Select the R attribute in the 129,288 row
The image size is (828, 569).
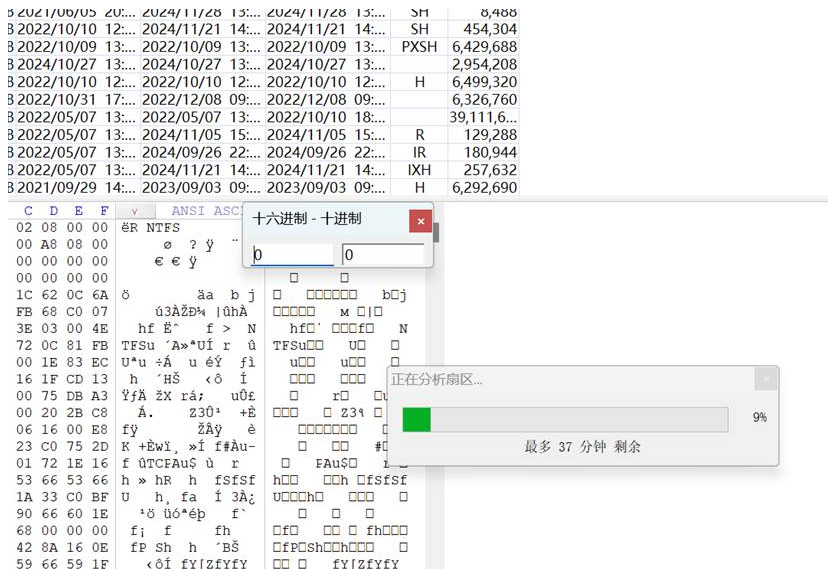(x=419, y=135)
